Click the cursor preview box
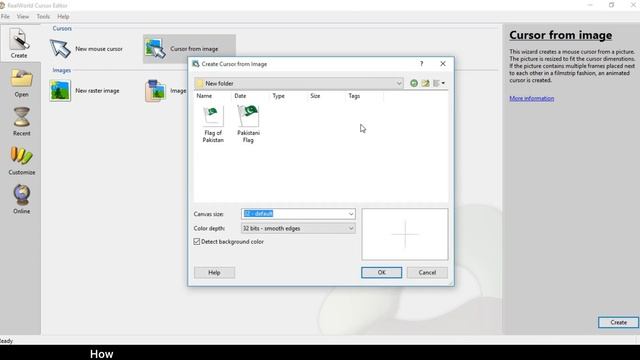 pos(404,234)
